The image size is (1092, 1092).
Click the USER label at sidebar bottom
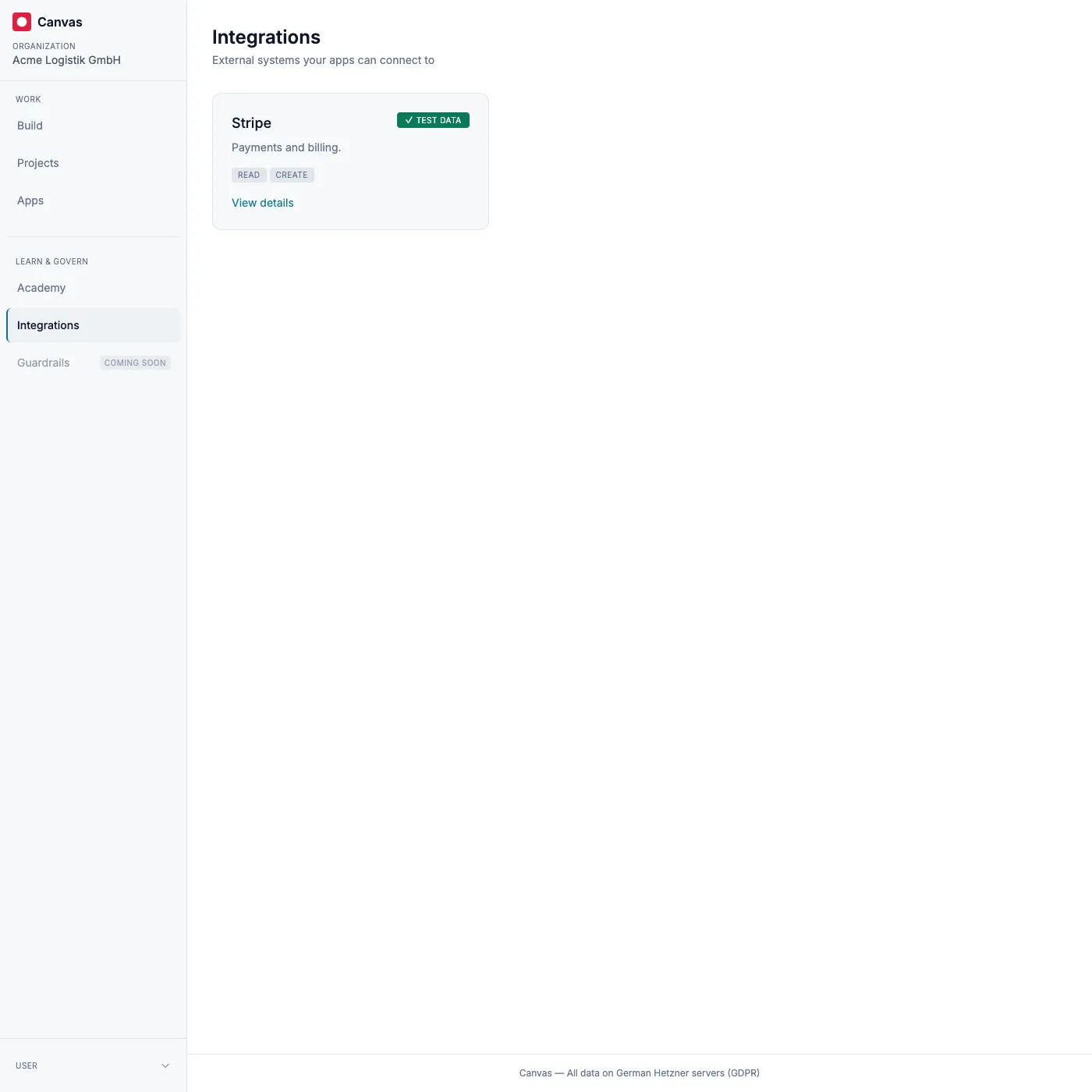click(x=27, y=1065)
